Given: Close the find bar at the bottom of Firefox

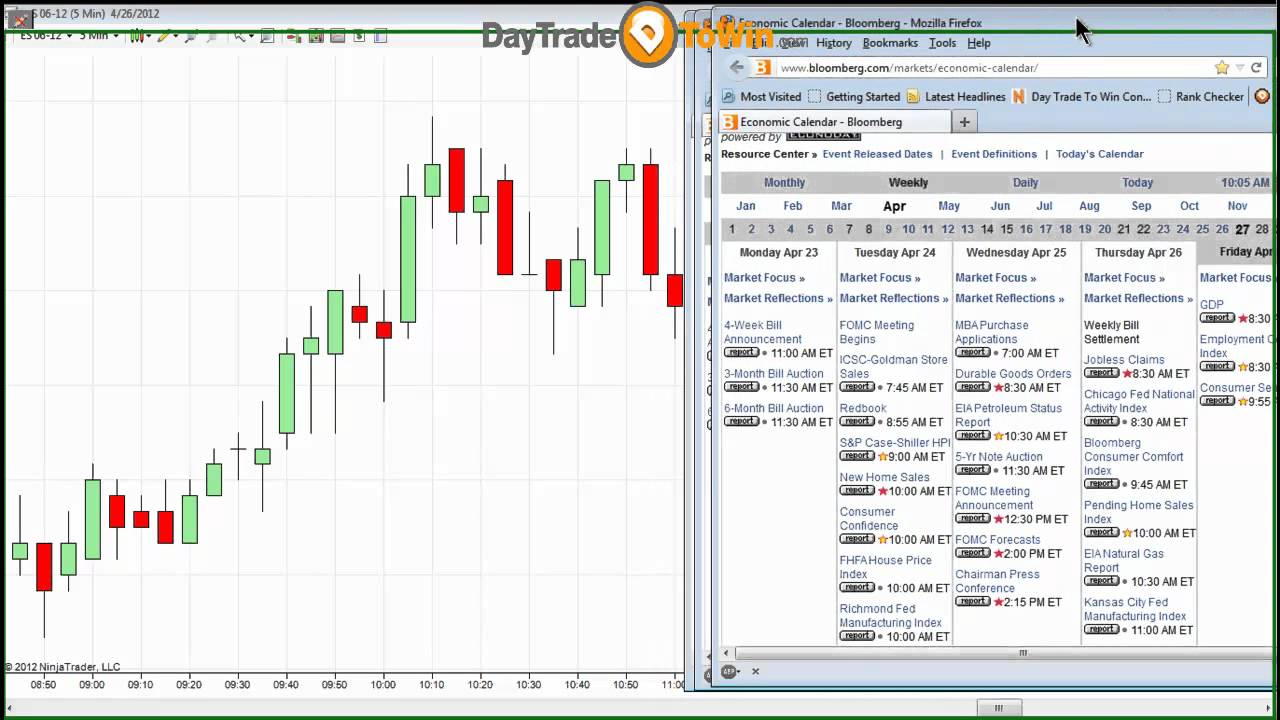Looking at the screenshot, I should (755, 672).
